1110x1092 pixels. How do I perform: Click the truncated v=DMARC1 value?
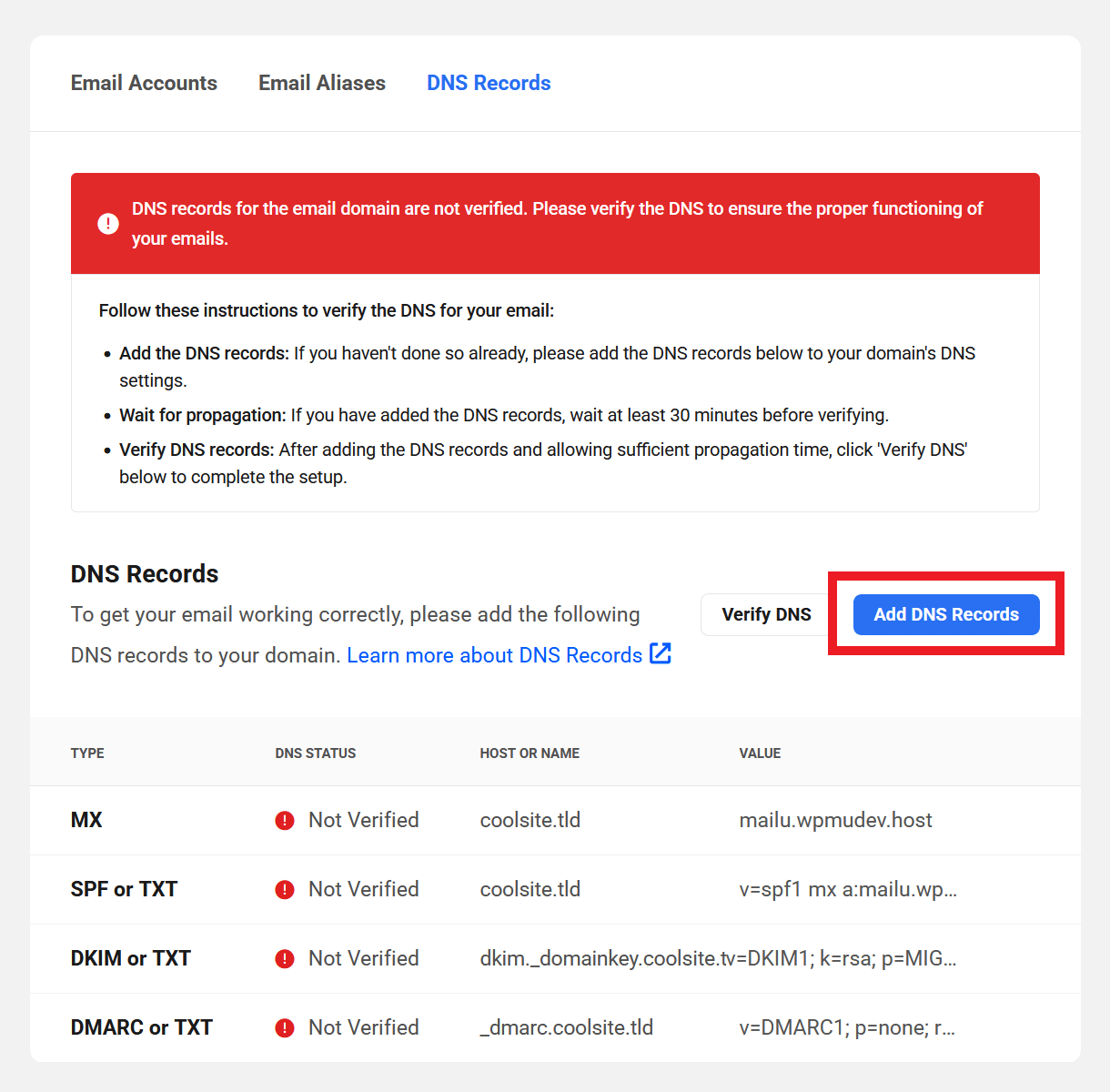click(846, 1027)
